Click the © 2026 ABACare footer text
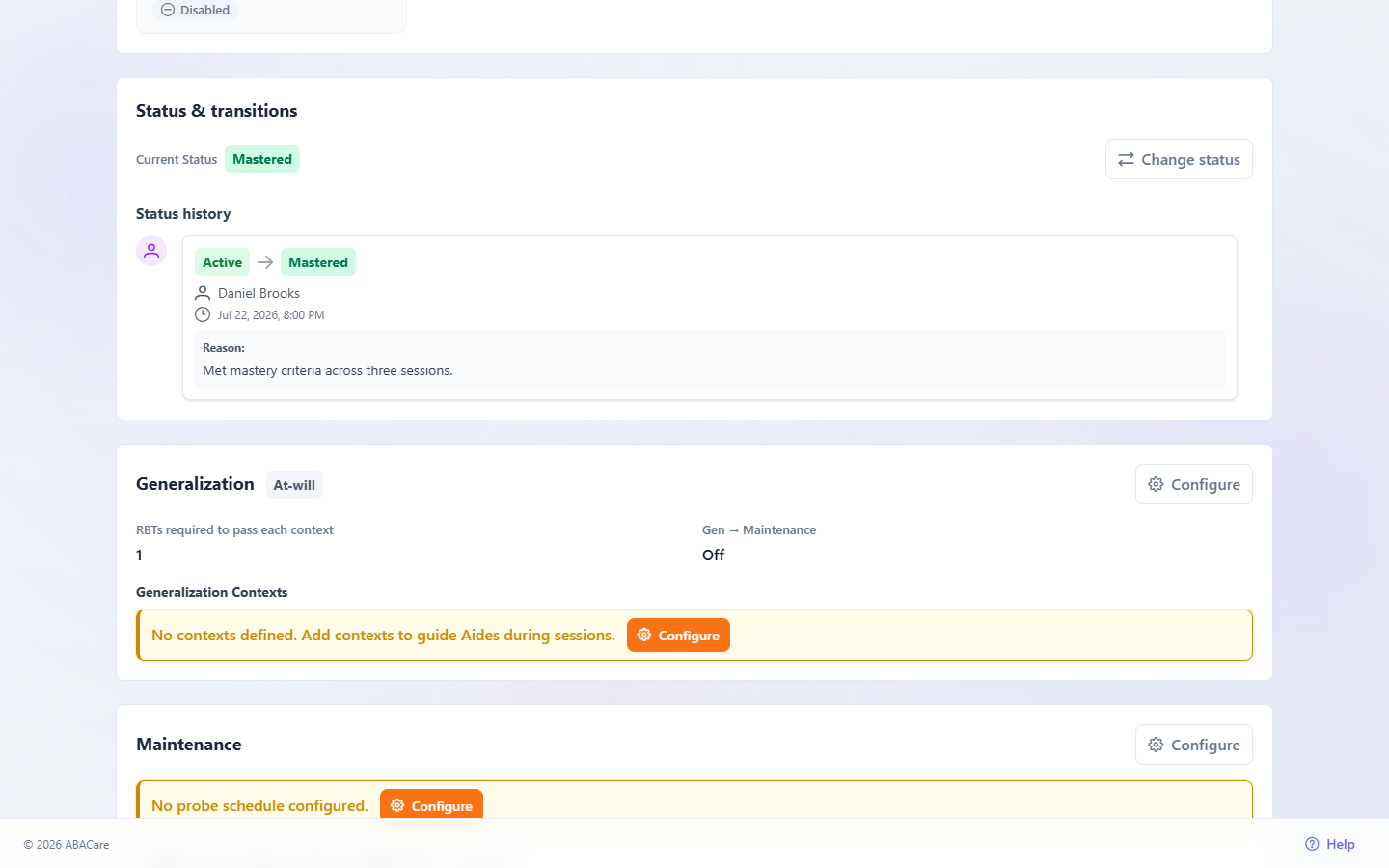 67,845
